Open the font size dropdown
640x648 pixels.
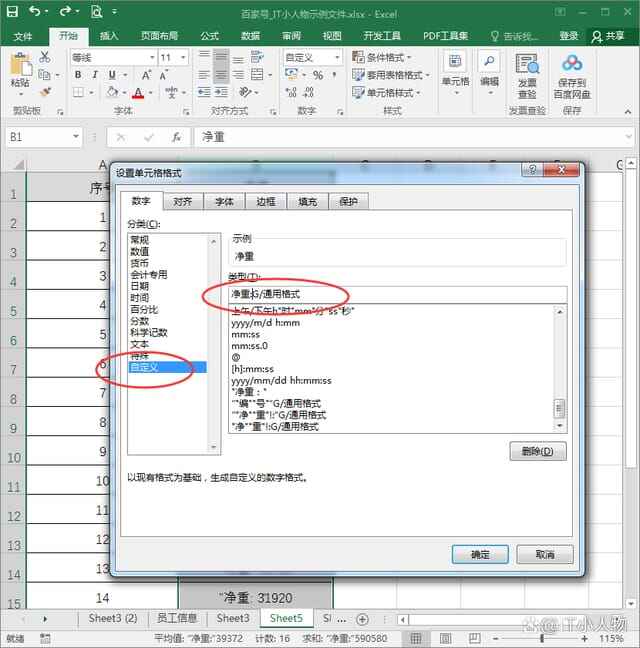183,57
